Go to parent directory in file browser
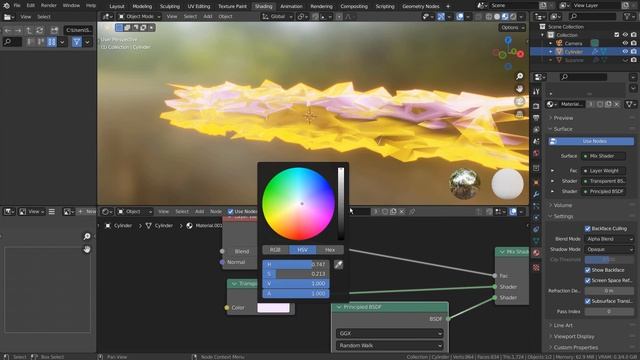The height and width of the screenshot is (360, 640). [x=29, y=30]
